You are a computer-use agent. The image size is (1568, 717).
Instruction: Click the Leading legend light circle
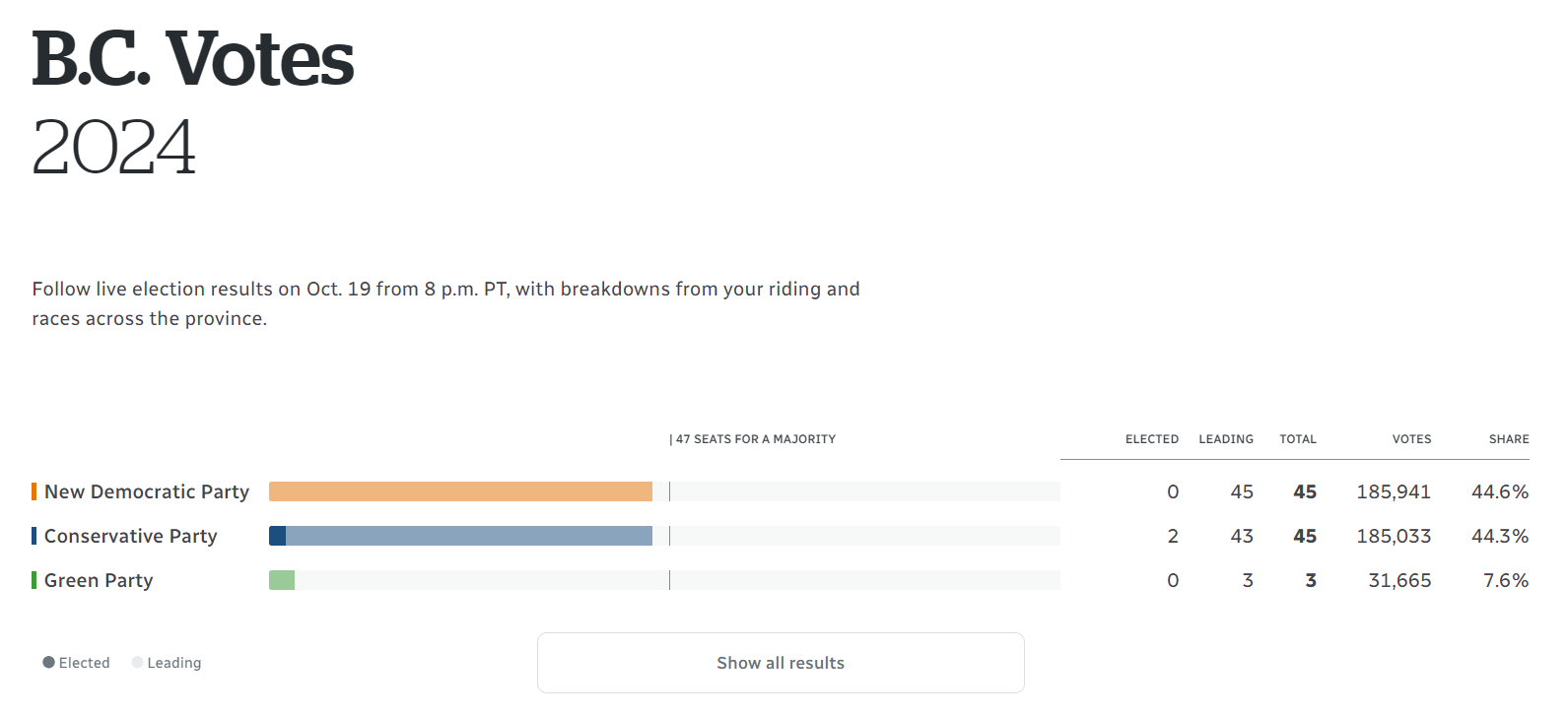[137, 663]
